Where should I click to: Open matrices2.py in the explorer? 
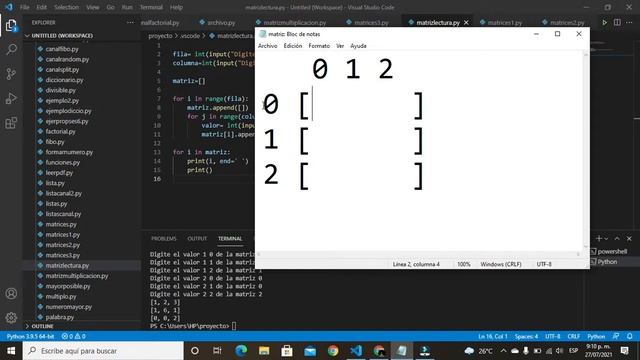point(62,245)
